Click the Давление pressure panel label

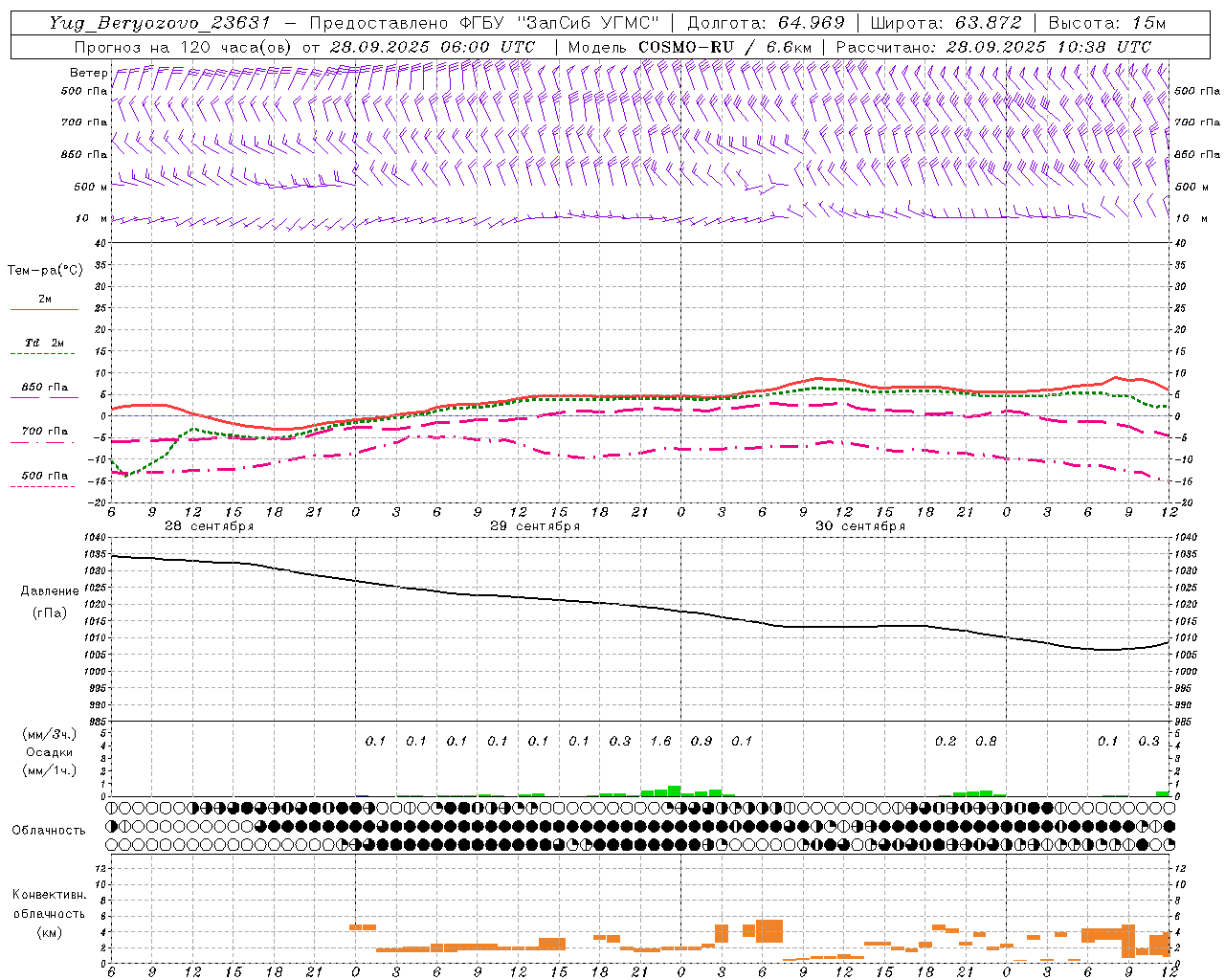[x=49, y=591]
